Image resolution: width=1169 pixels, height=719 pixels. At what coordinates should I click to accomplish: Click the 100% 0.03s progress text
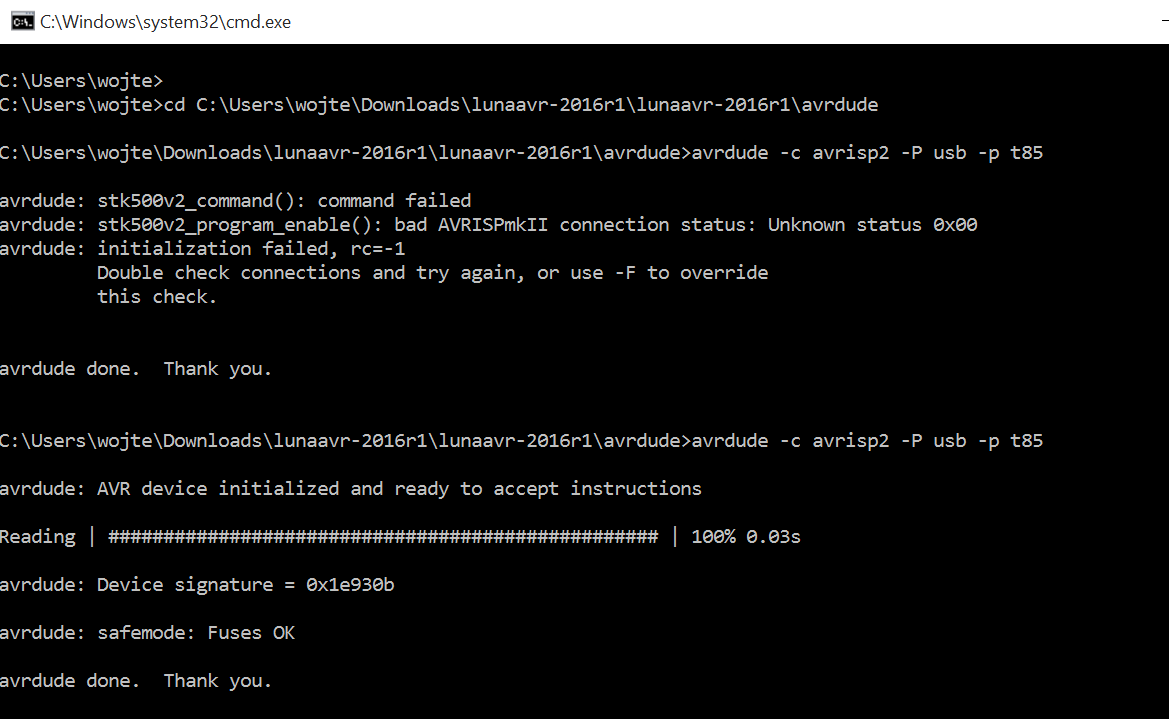[x=746, y=537]
